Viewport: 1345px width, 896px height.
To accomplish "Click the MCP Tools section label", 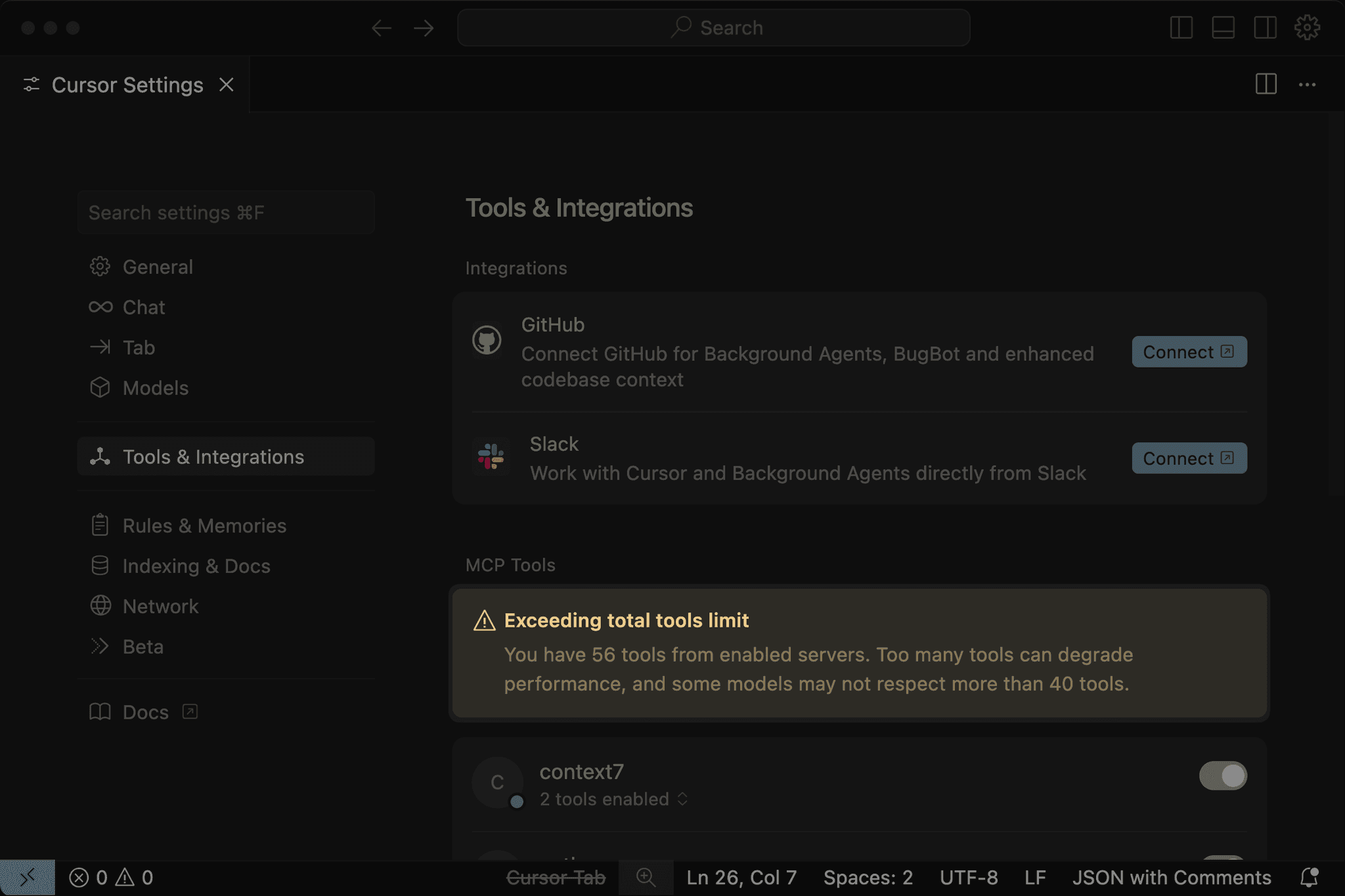I will point(510,565).
